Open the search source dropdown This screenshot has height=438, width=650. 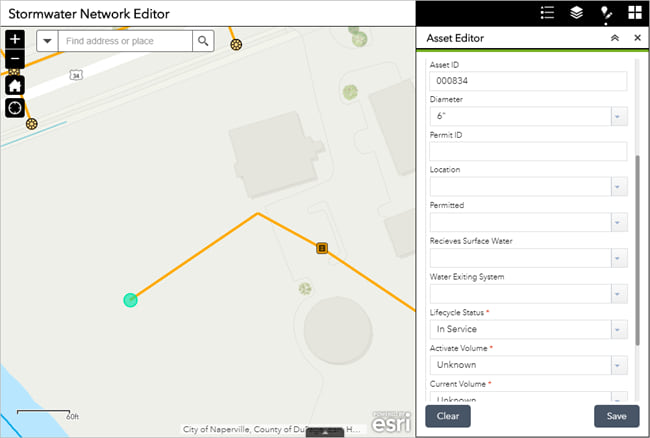(x=47, y=41)
